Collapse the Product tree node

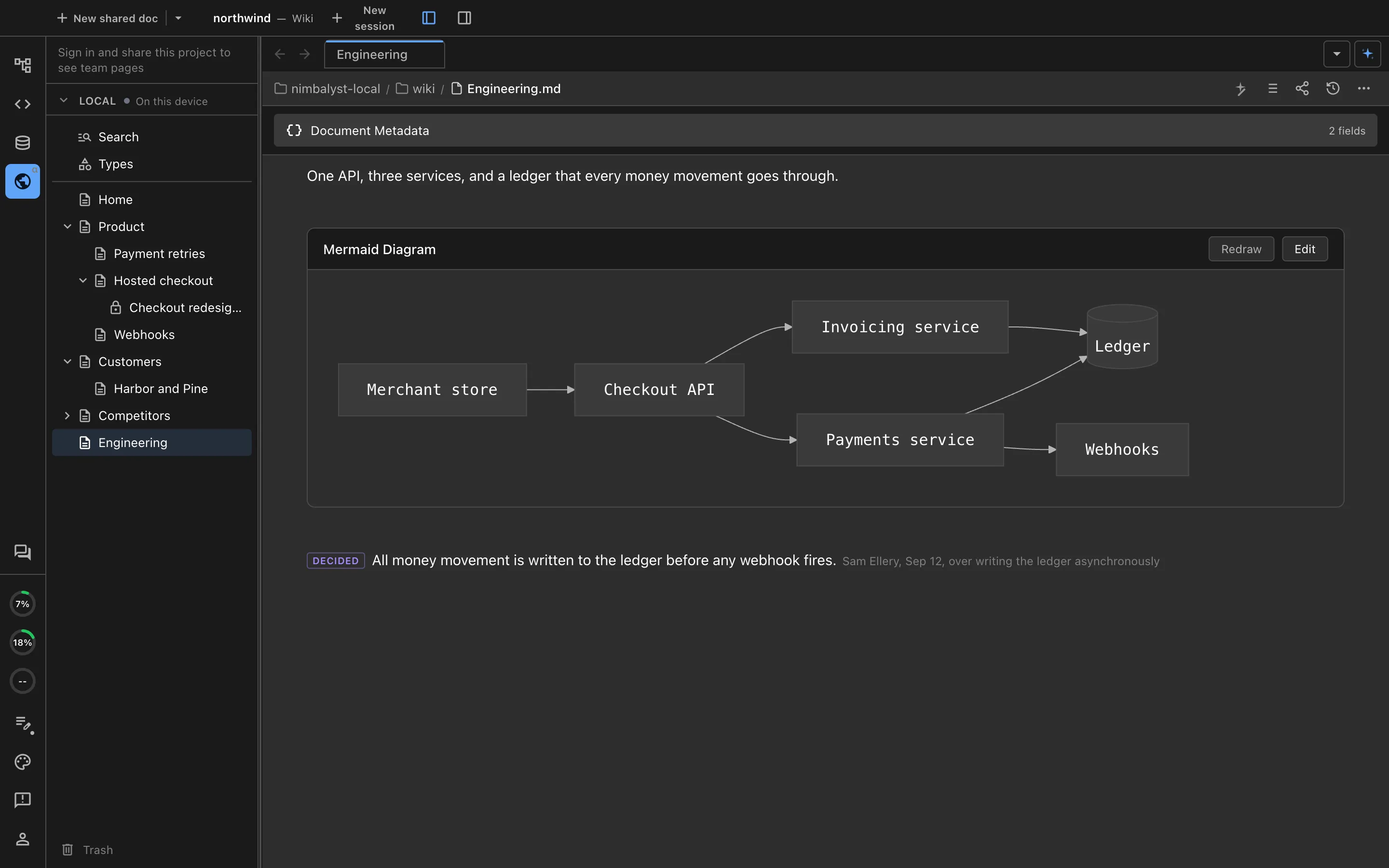(x=67, y=227)
